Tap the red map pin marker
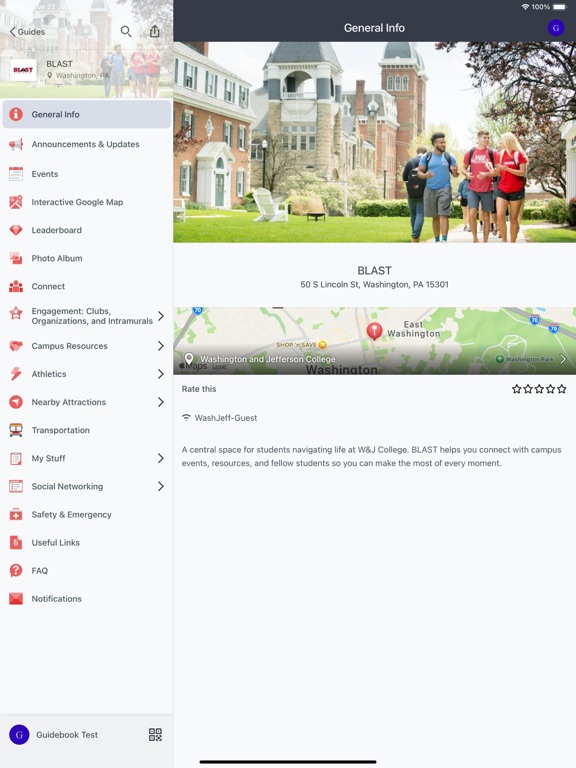 [374, 331]
